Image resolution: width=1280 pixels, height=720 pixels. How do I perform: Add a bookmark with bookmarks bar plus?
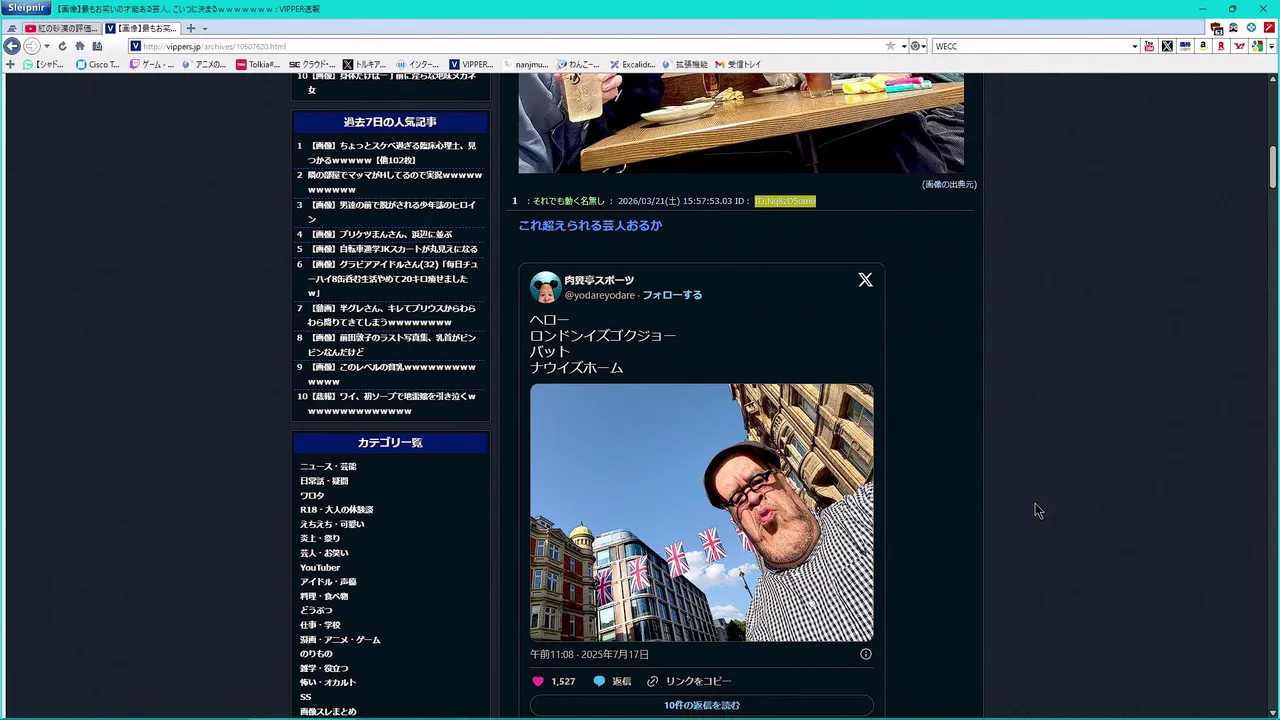(10, 64)
